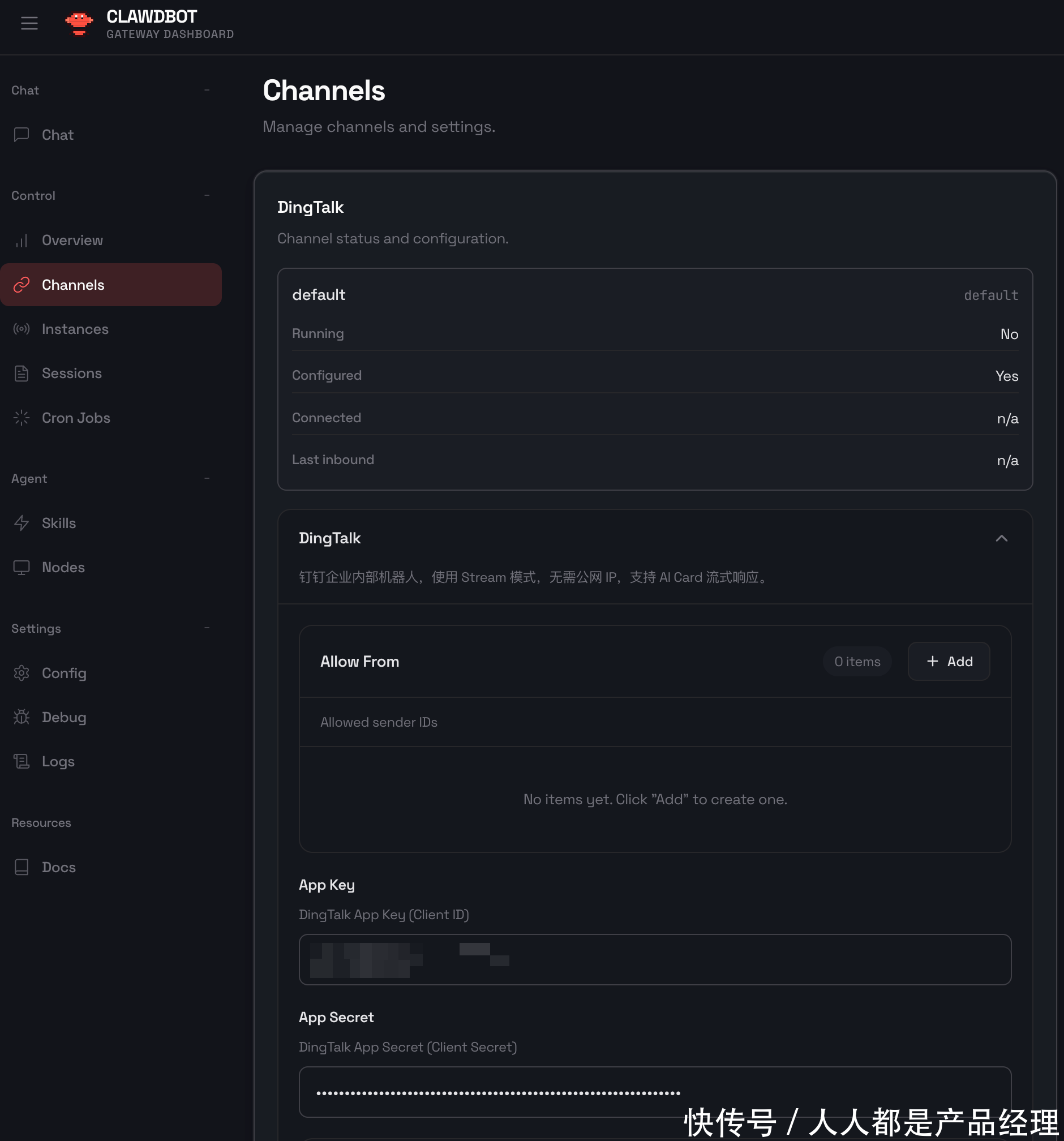Collapse the Control sidebar section
The width and height of the screenshot is (1064, 1141).
coord(207,195)
